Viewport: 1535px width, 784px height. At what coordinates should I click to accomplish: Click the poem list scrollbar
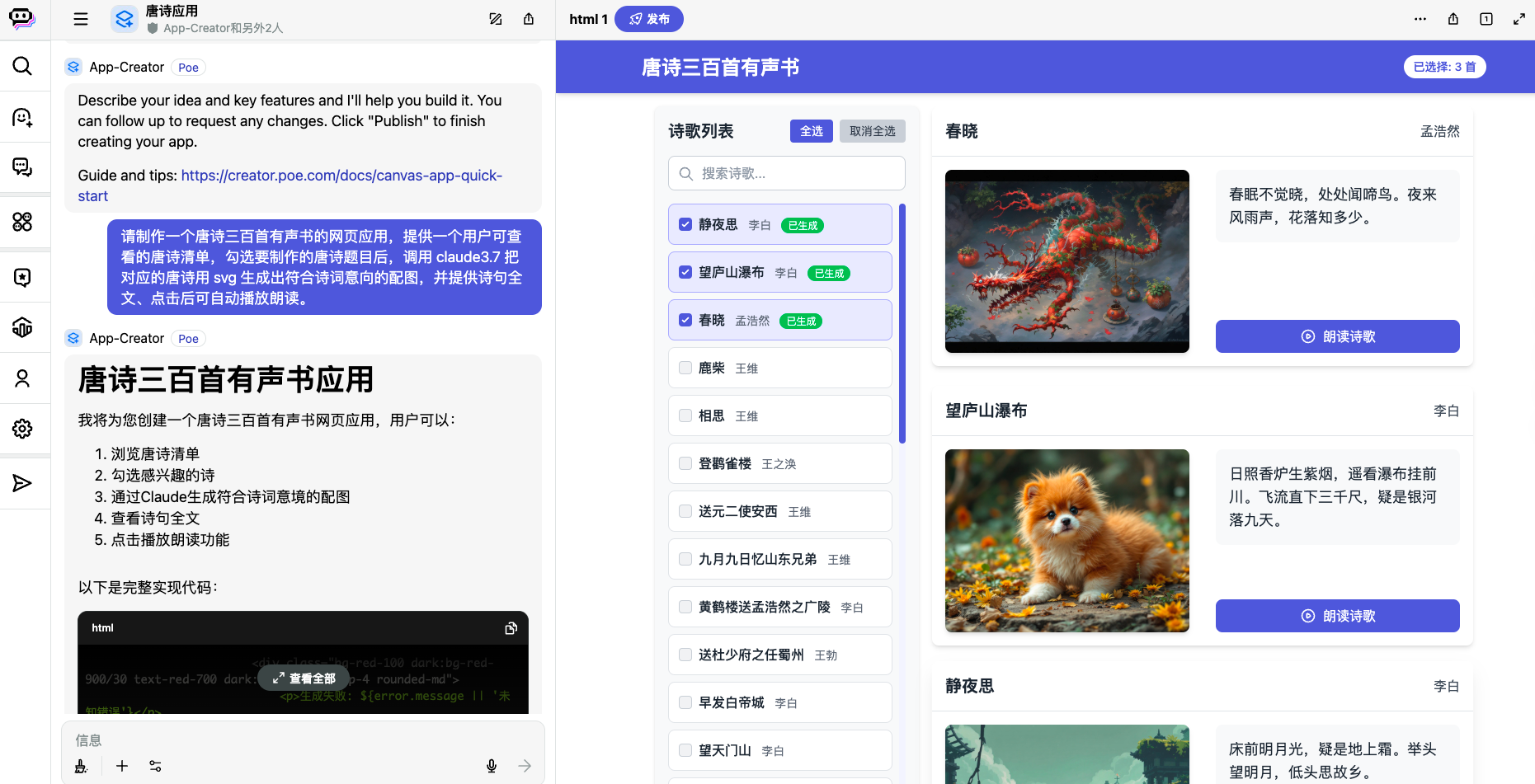(x=902, y=323)
